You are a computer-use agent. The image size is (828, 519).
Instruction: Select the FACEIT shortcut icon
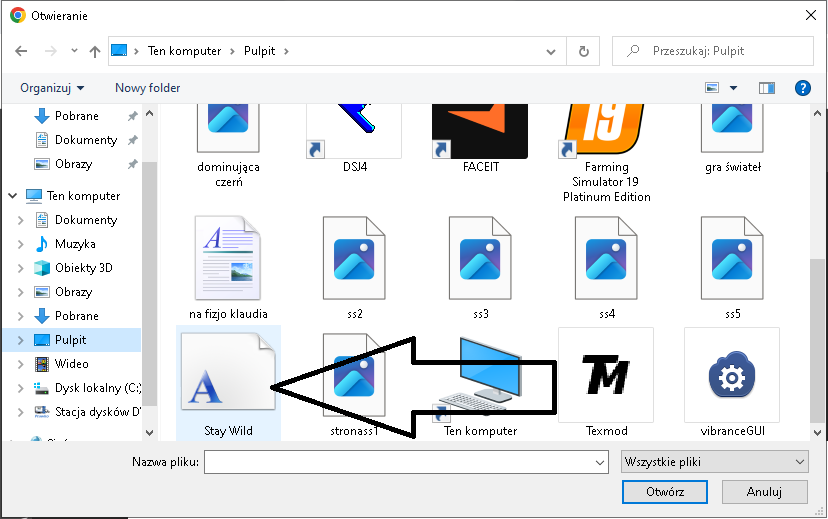(x=480, y=131)
